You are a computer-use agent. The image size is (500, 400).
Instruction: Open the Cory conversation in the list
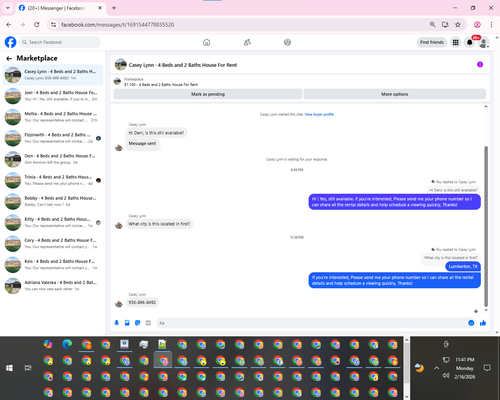(53, 243)
